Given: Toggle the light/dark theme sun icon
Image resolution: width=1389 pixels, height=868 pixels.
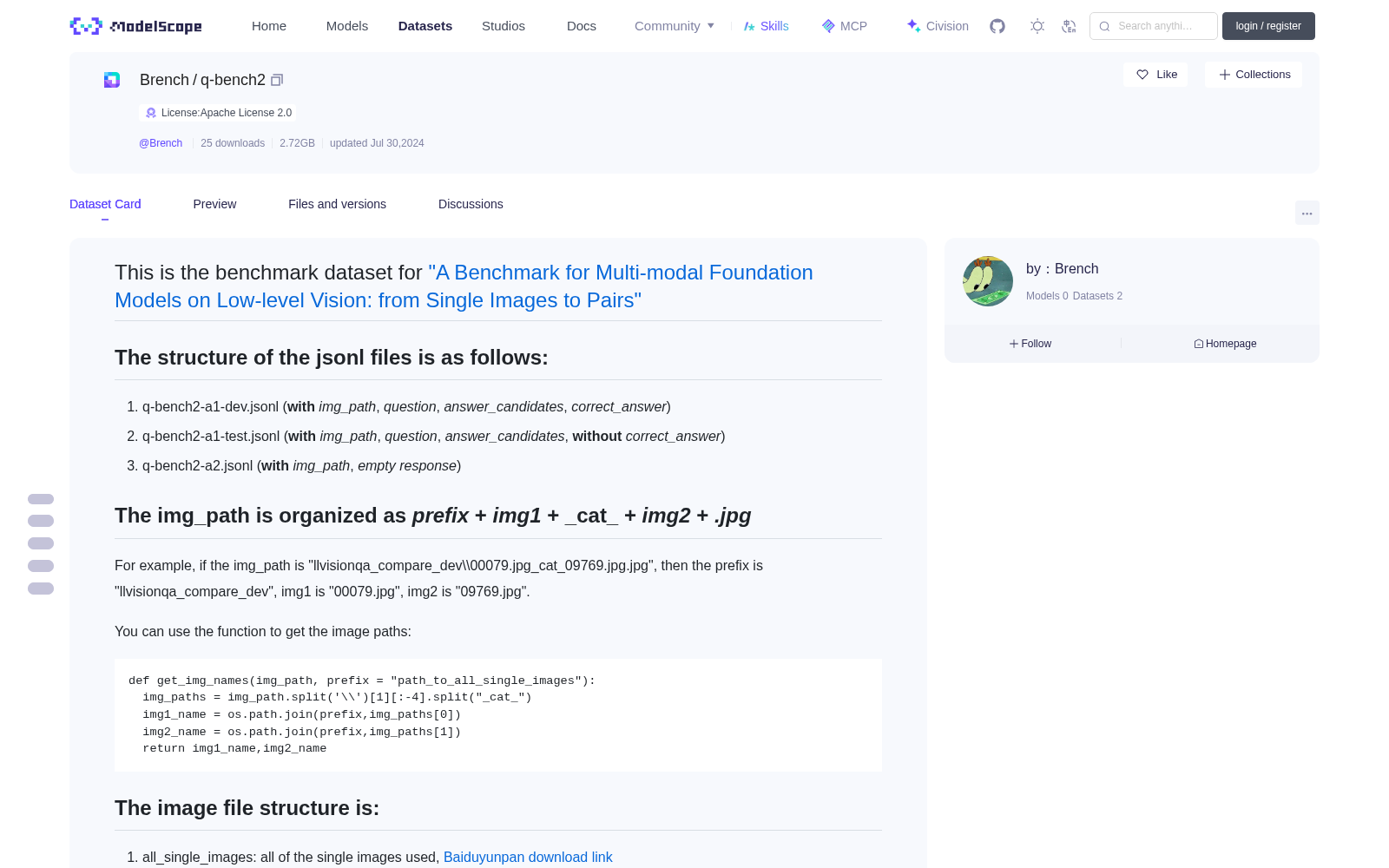Looking at the screenshot, I should tap(1037, 26).
